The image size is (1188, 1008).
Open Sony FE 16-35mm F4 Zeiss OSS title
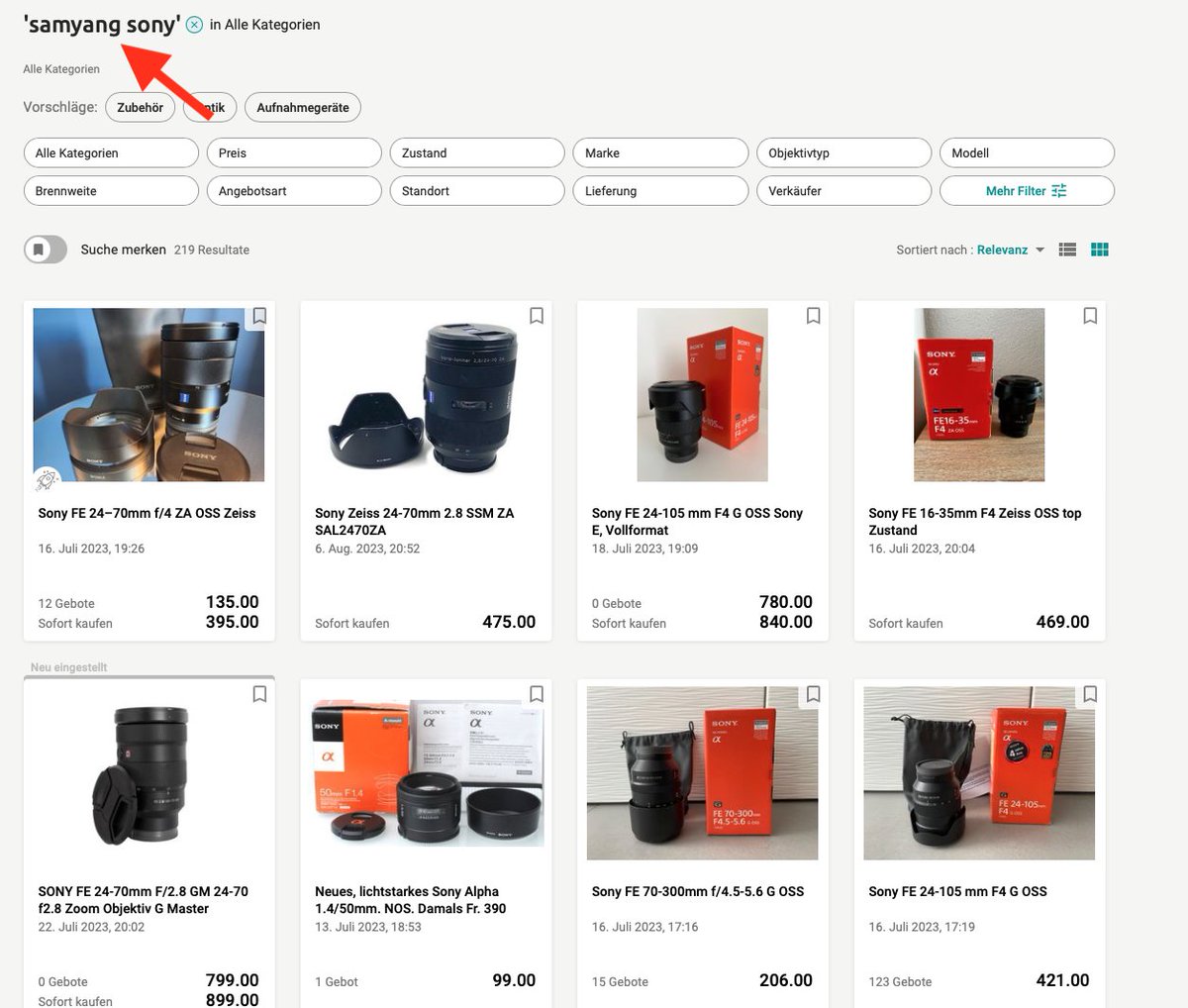pos(975,521)
